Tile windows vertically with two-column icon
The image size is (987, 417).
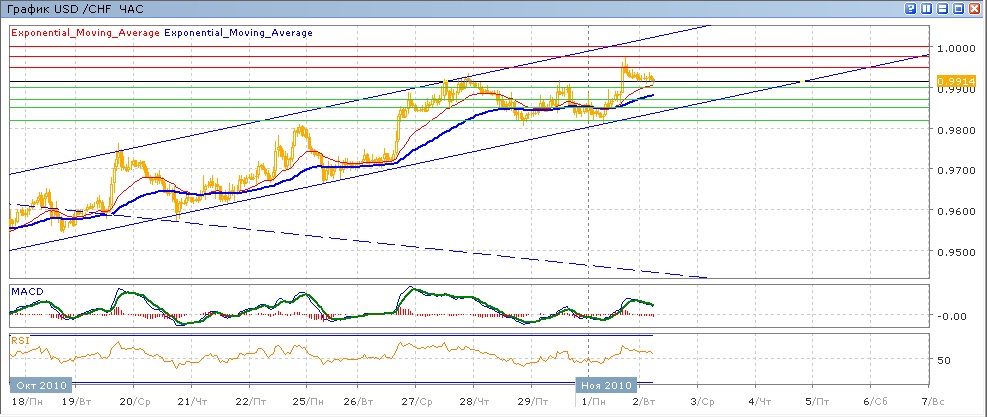coord(927,9)
